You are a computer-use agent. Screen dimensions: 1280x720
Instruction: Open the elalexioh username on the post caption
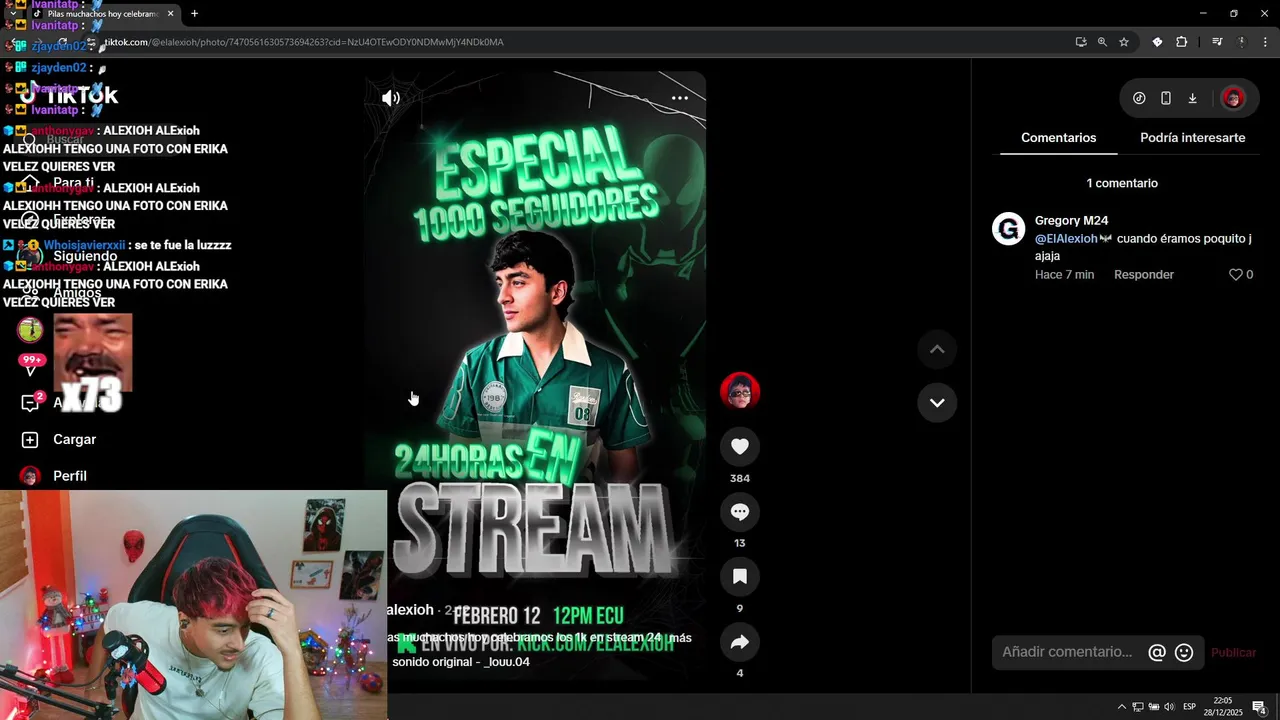point(410,610)
